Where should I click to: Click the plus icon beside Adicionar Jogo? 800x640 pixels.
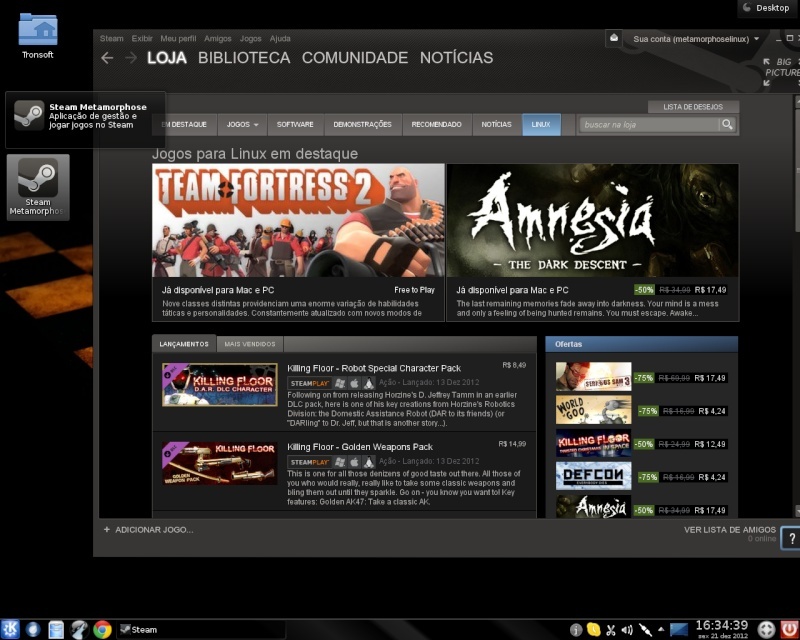(107, 530)
